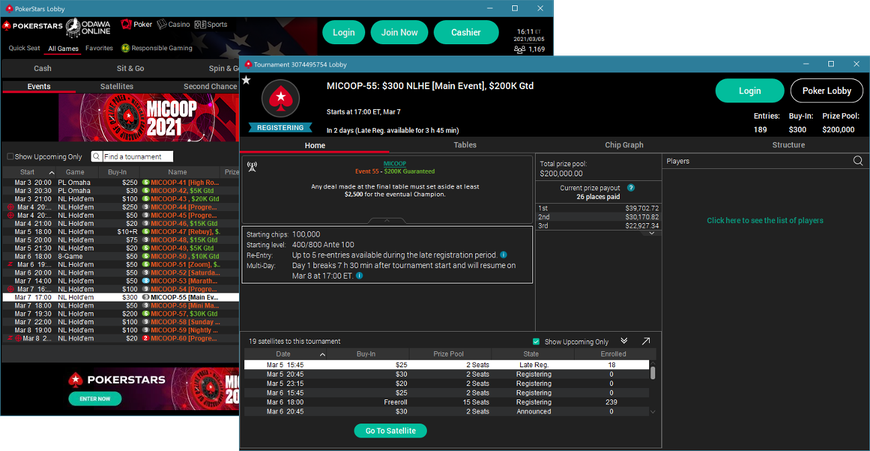The image size is (870, 451).
Task: Click Login in PokerStars Lobby header
Action: (343, 32)
